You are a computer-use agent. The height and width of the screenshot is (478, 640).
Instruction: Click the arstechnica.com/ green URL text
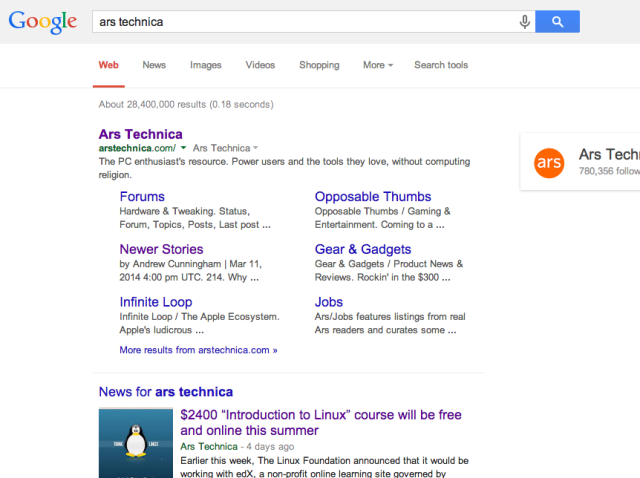pyautogui.click(x=137, y=148)
